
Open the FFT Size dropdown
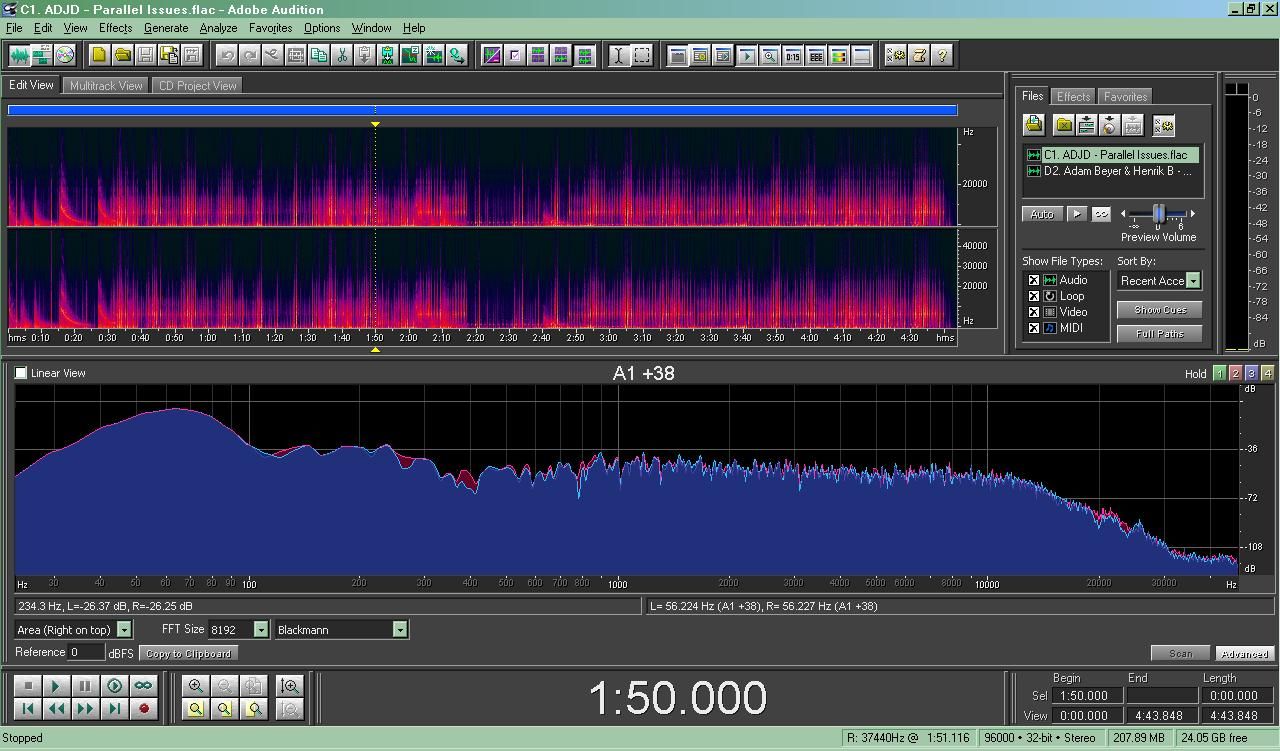tap(260, 630)
